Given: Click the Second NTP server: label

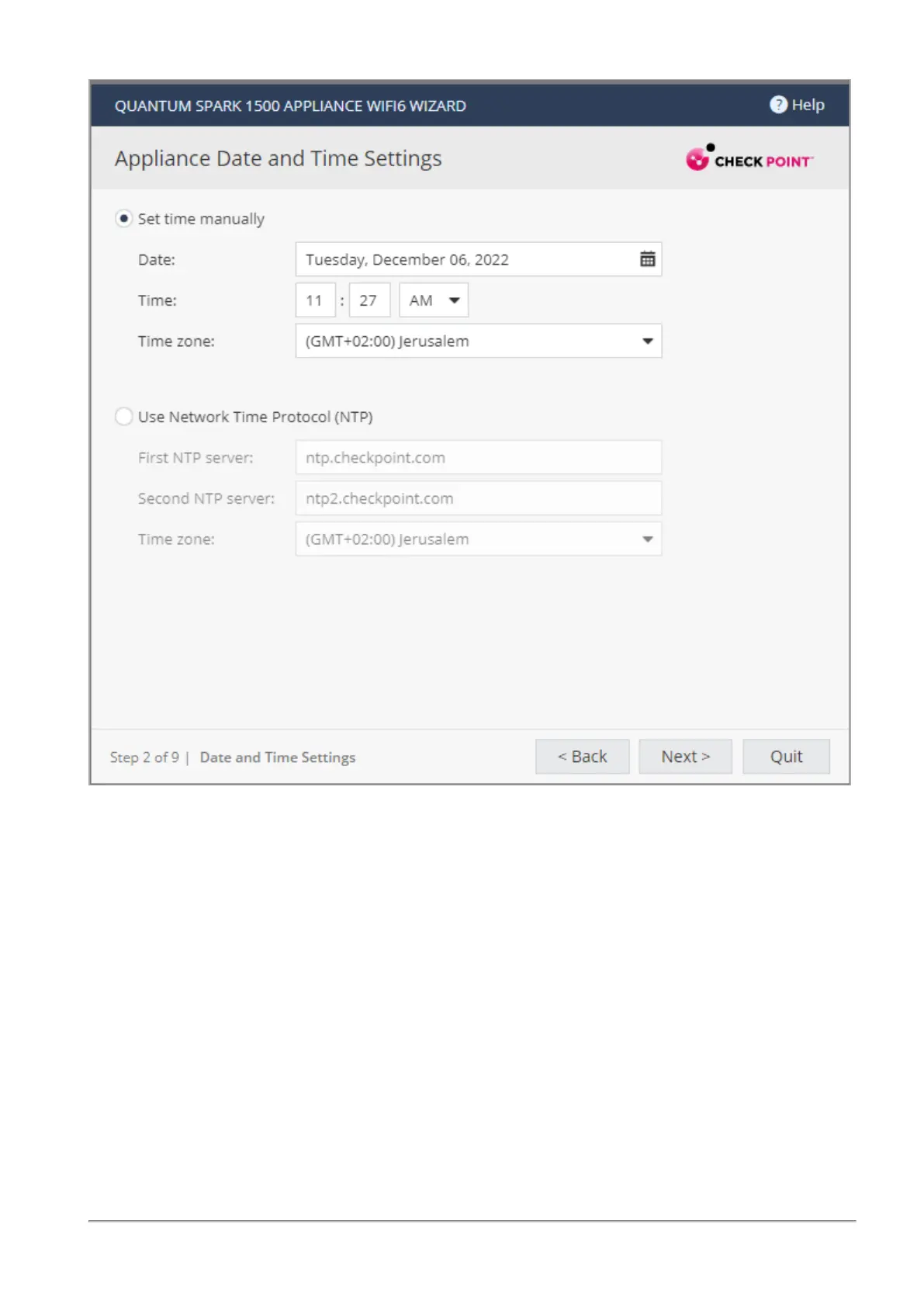Looking at the screenshot, I should (206, 498).
